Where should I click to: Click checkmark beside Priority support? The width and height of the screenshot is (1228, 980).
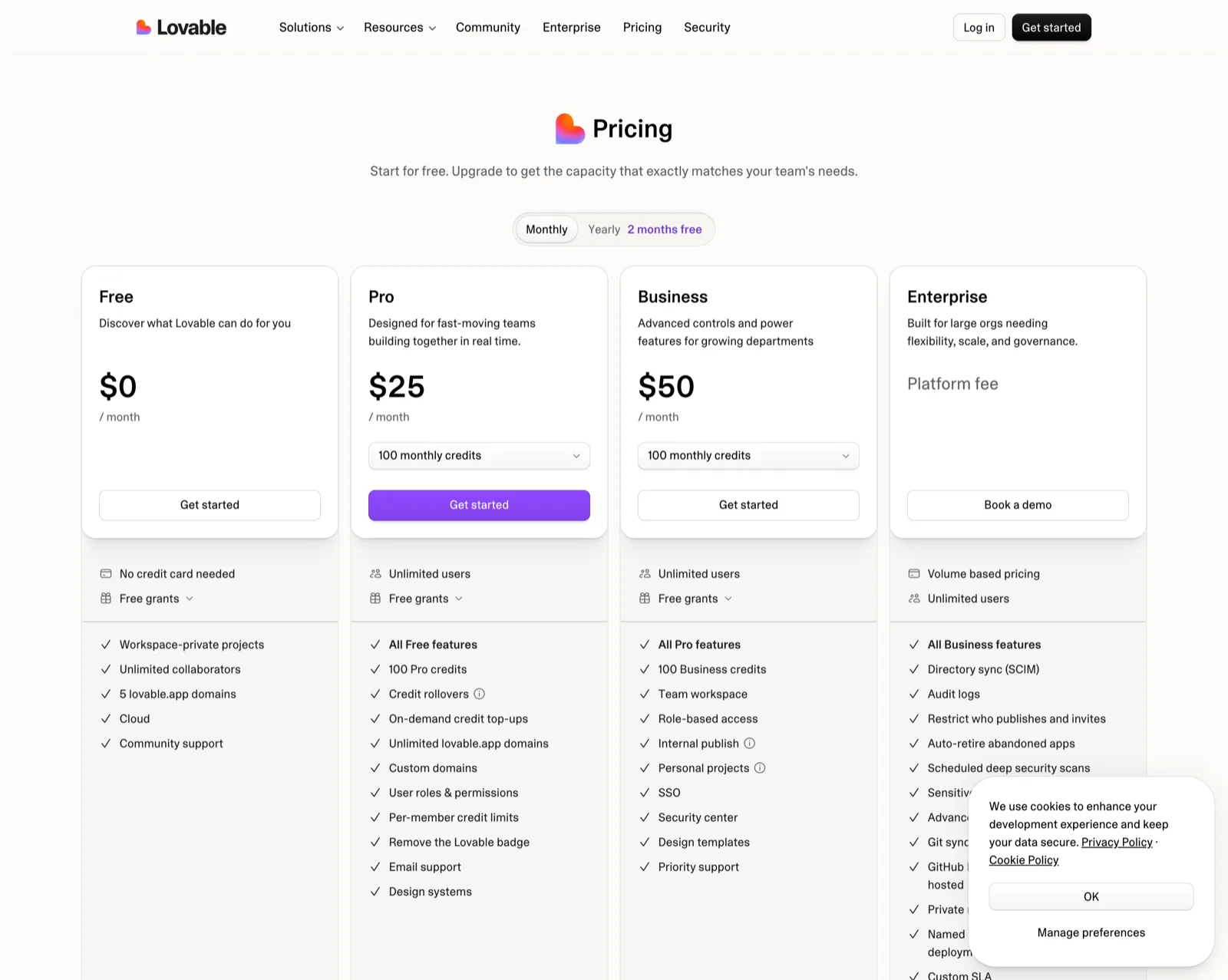(x=645, y=867)
